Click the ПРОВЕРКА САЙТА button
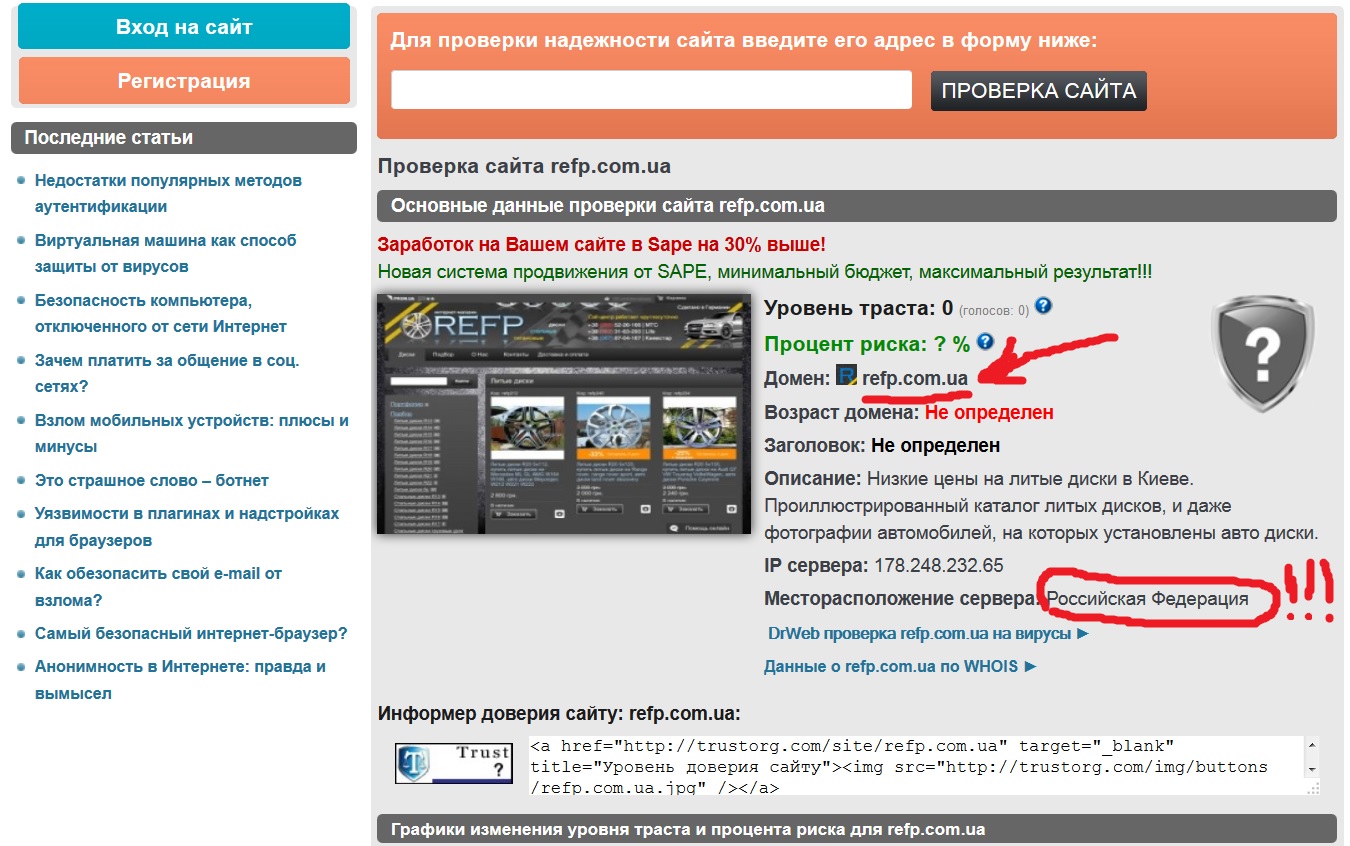 (x=1038, y=91)
